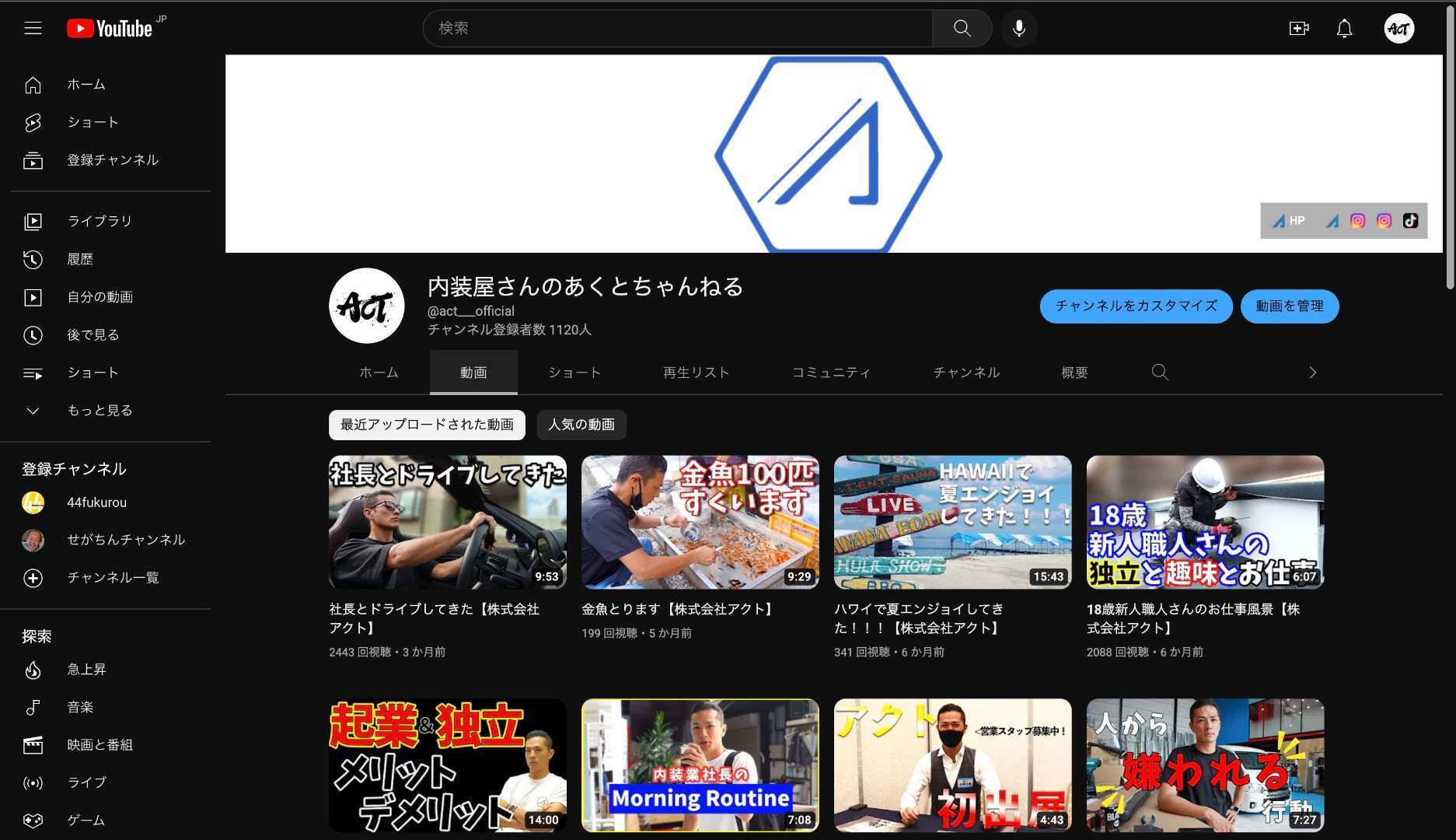Viewport: 1456px width, 840px height.
Task: Switch to the channel ホーム tab
Action: click(379, 373)
